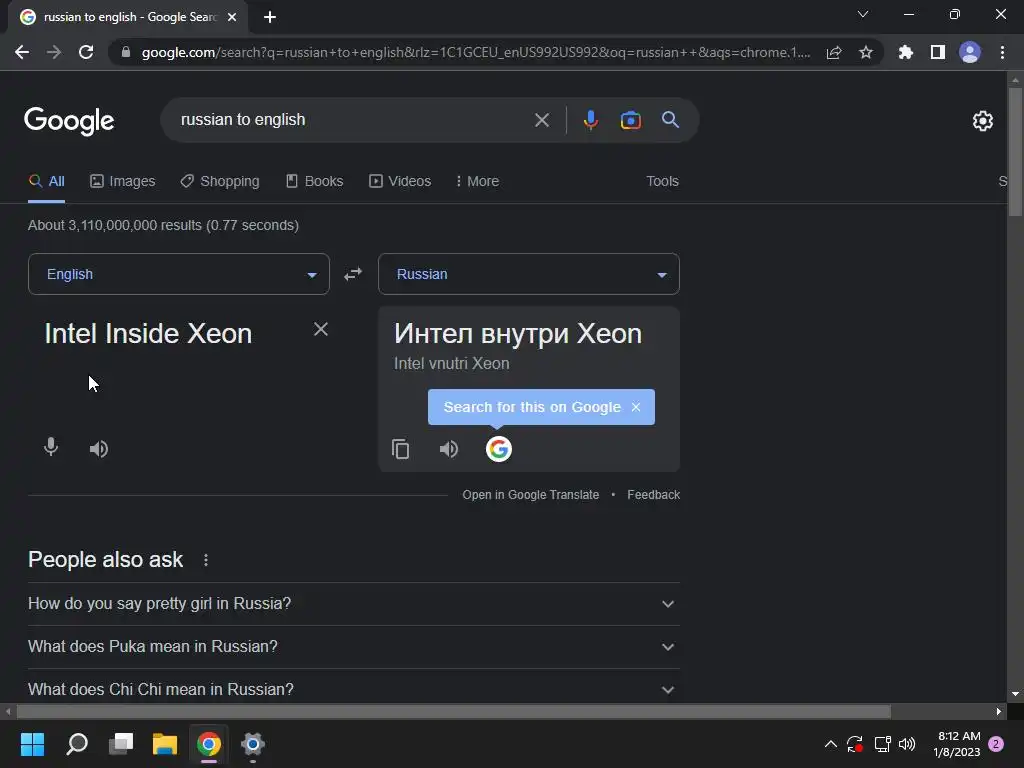The width and height of the screenshot is (1024, 768).
Task: Reload the current page
Action: point(86,52)
